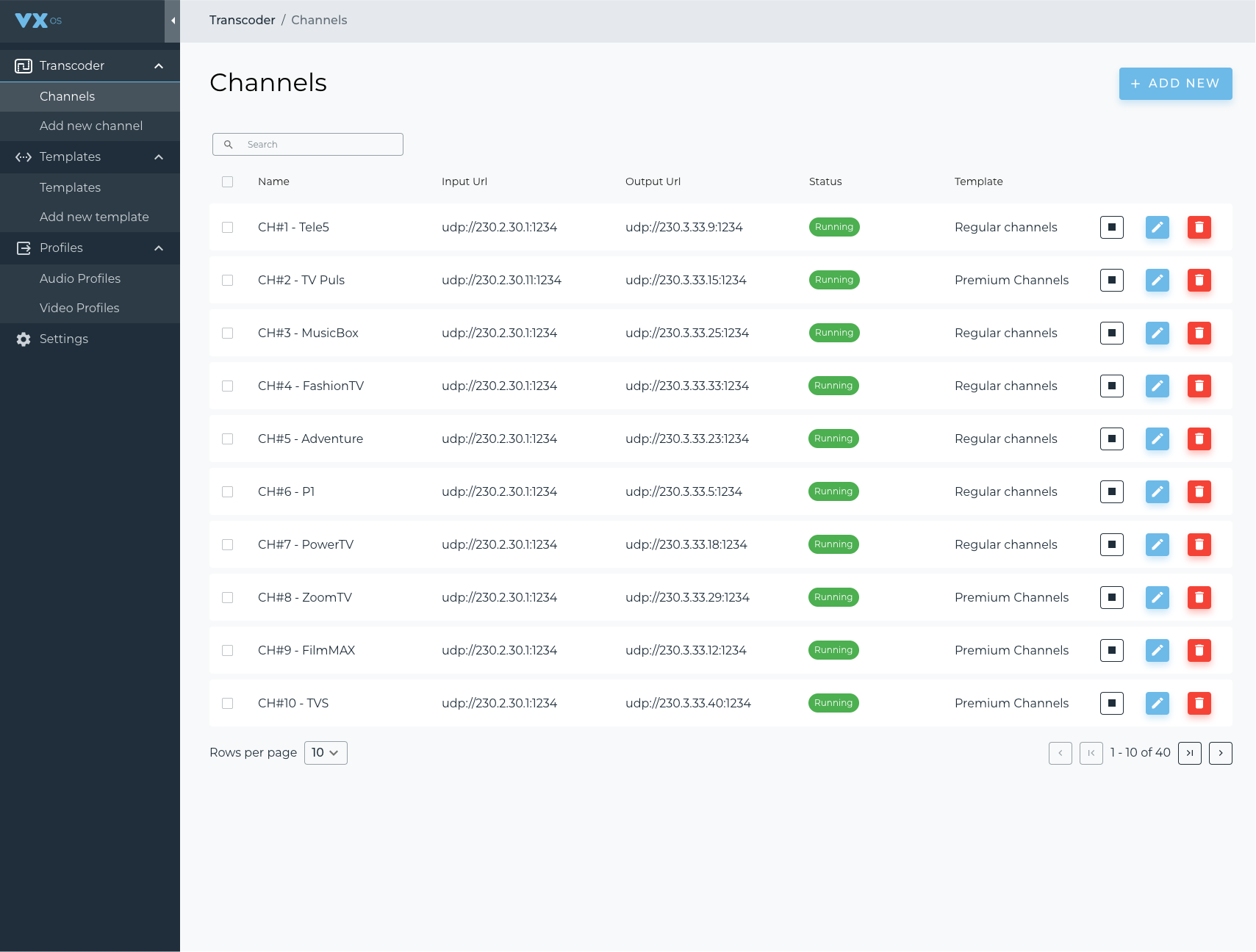
Task: Click output URL udp://230.3.33.40:1234
Action: click(x=688, y=703)
